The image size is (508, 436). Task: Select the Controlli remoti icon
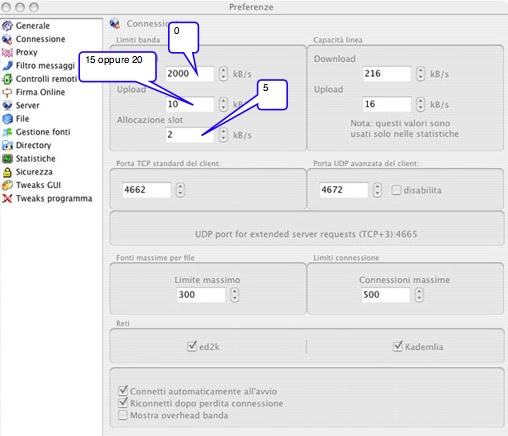coord(7,79)
